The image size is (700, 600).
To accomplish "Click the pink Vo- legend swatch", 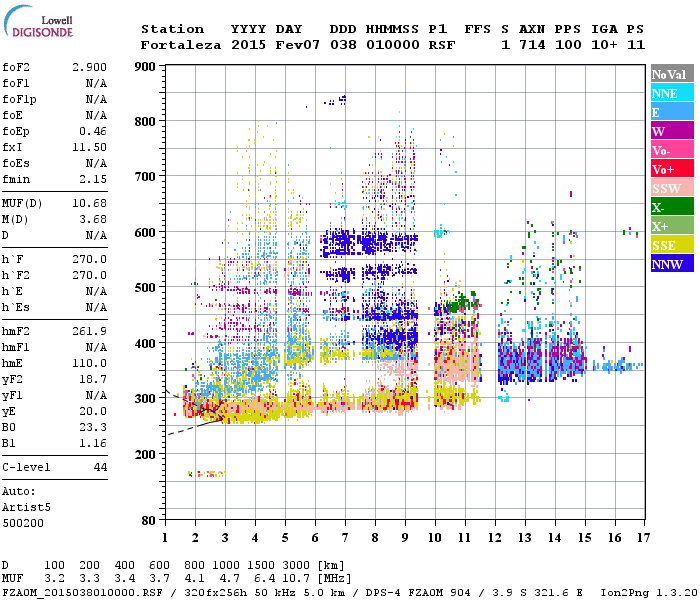I will (669, 150).
